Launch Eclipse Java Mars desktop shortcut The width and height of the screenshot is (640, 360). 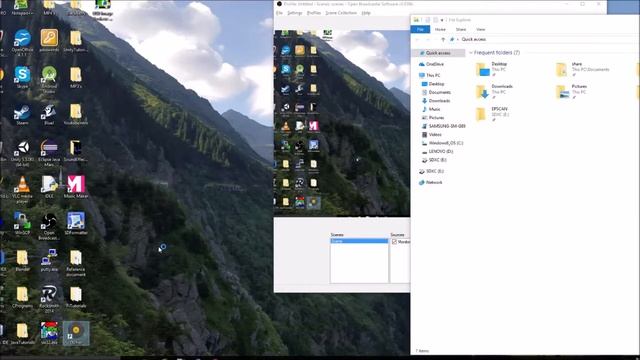coord(49,153)
